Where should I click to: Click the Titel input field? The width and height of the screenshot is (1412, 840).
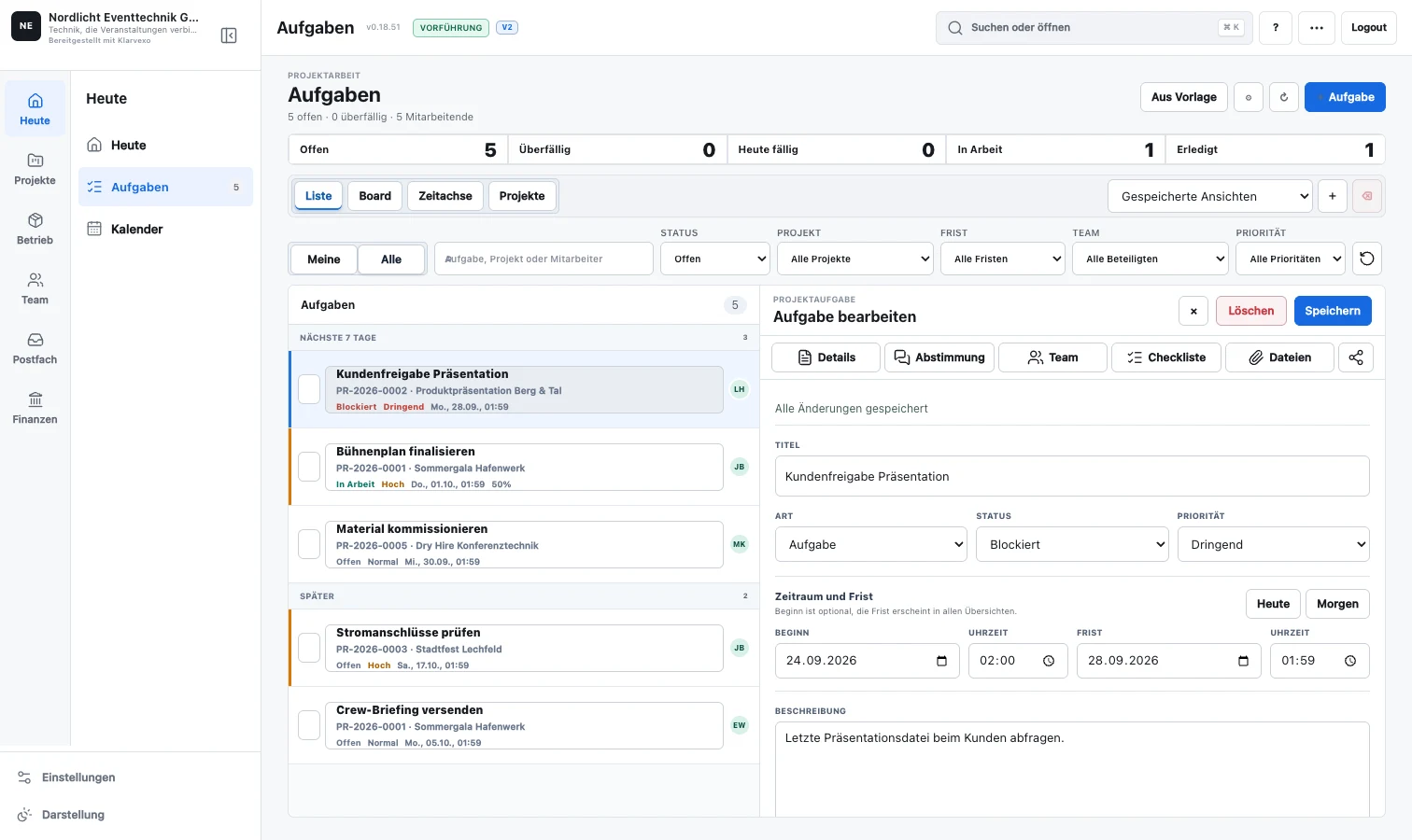click(x=1072, y=476)
